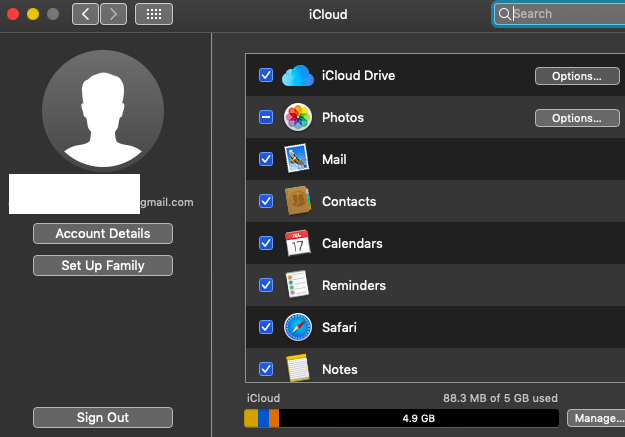Screen dimensions: 625x437
Task: Click the iCloud Drive cloud icon
Action: click(x=298, y=76)
